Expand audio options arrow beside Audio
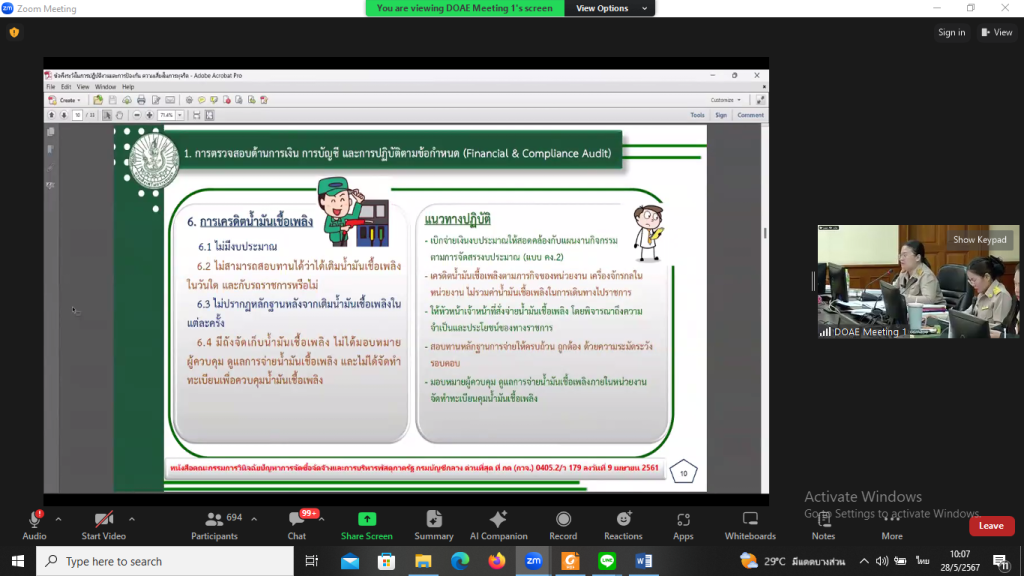This screenshot has width=1024, height=576. [x=58, y=519]
